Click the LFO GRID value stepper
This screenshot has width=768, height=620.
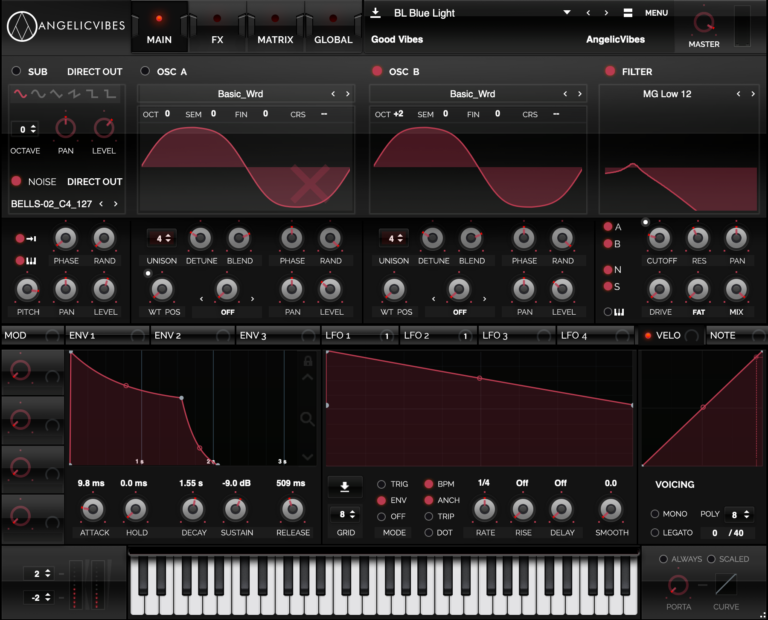345,515
